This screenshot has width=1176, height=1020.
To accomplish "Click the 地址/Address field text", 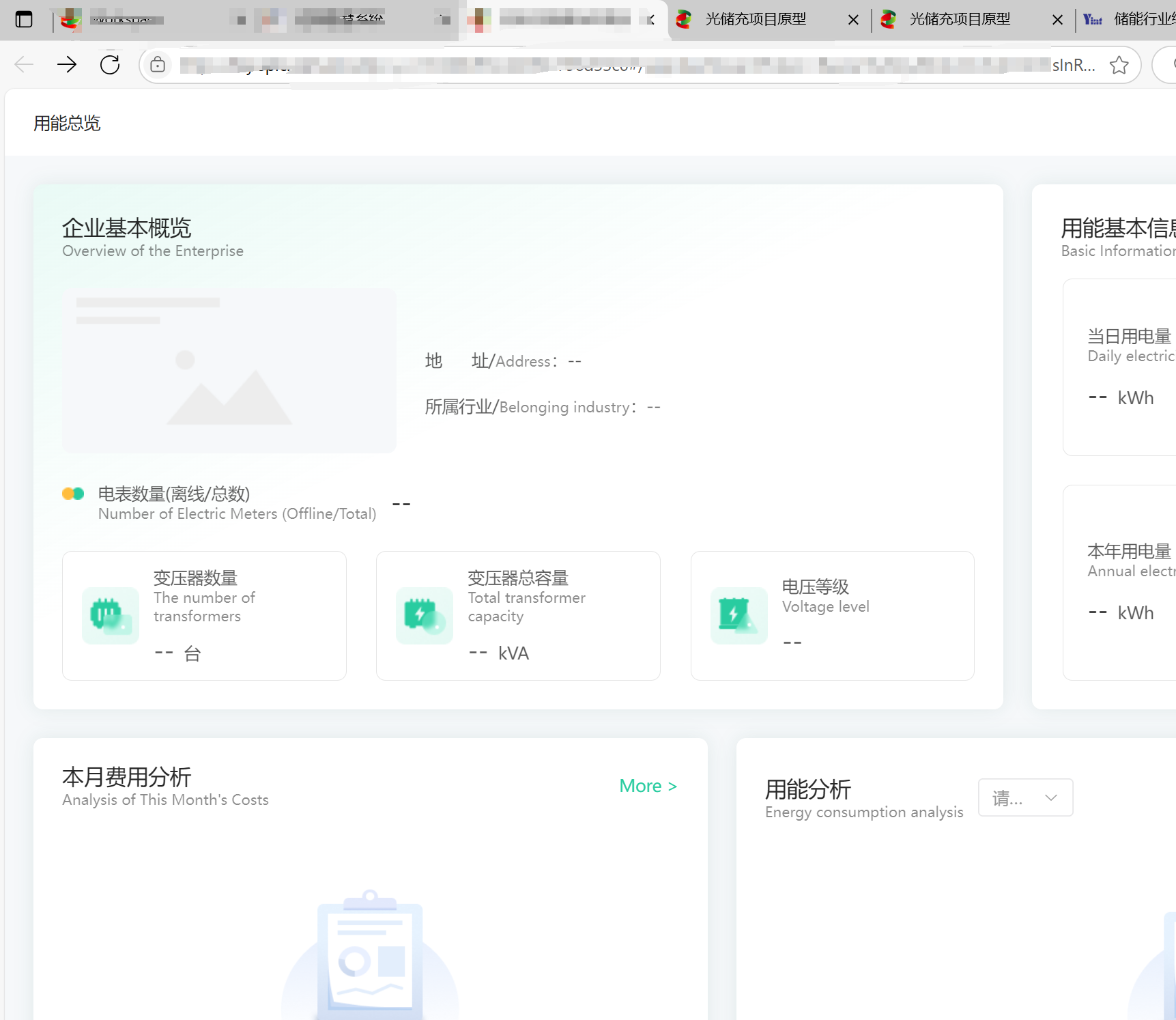I will (x=503, y=361).
